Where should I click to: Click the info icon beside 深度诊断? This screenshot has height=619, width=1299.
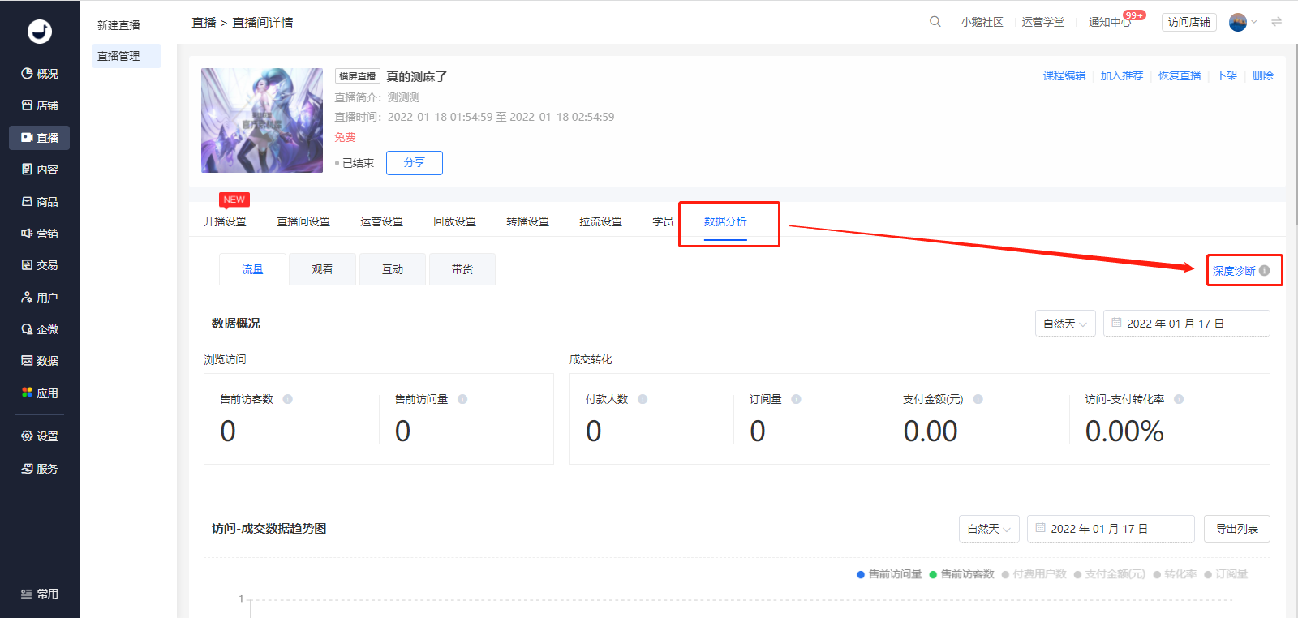(x=1265, y=271)
